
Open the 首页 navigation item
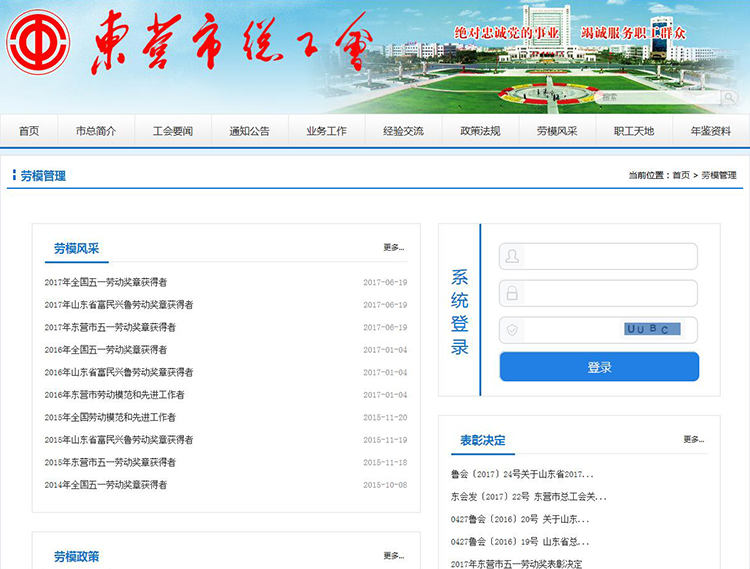[x=29, y=131]
